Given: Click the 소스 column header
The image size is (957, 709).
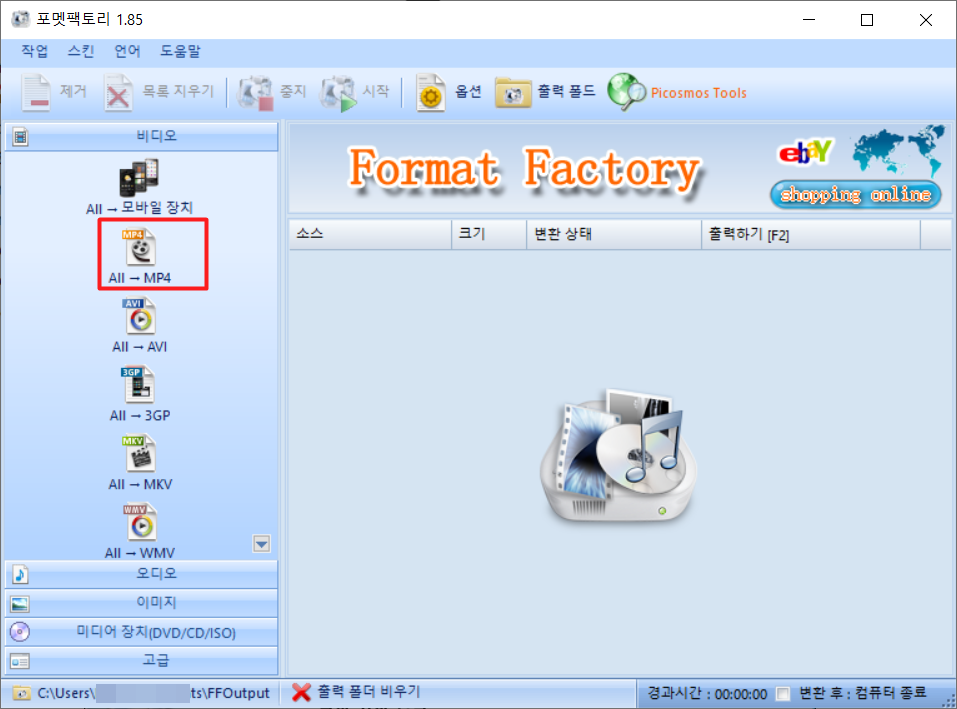Looking at the screenshot, I should click(x=370, y=234).
